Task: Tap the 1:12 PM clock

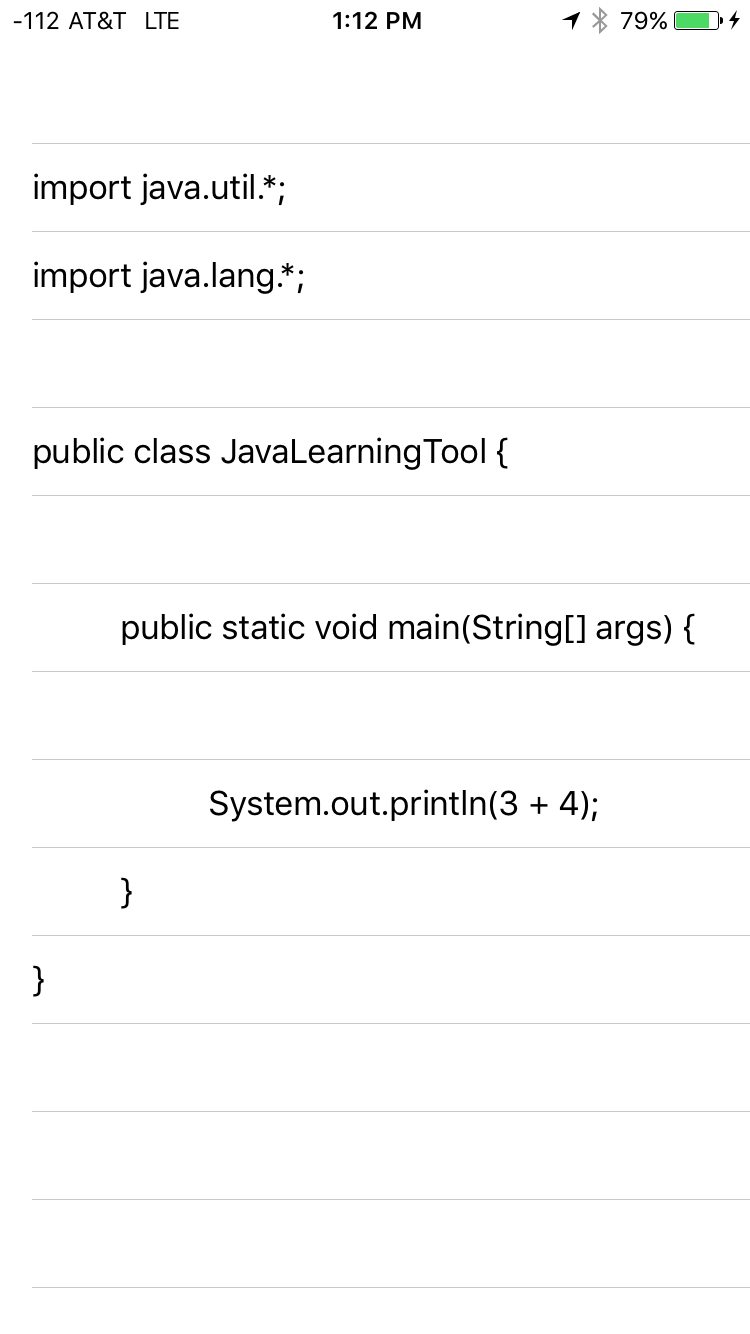Action: point(377,21)
